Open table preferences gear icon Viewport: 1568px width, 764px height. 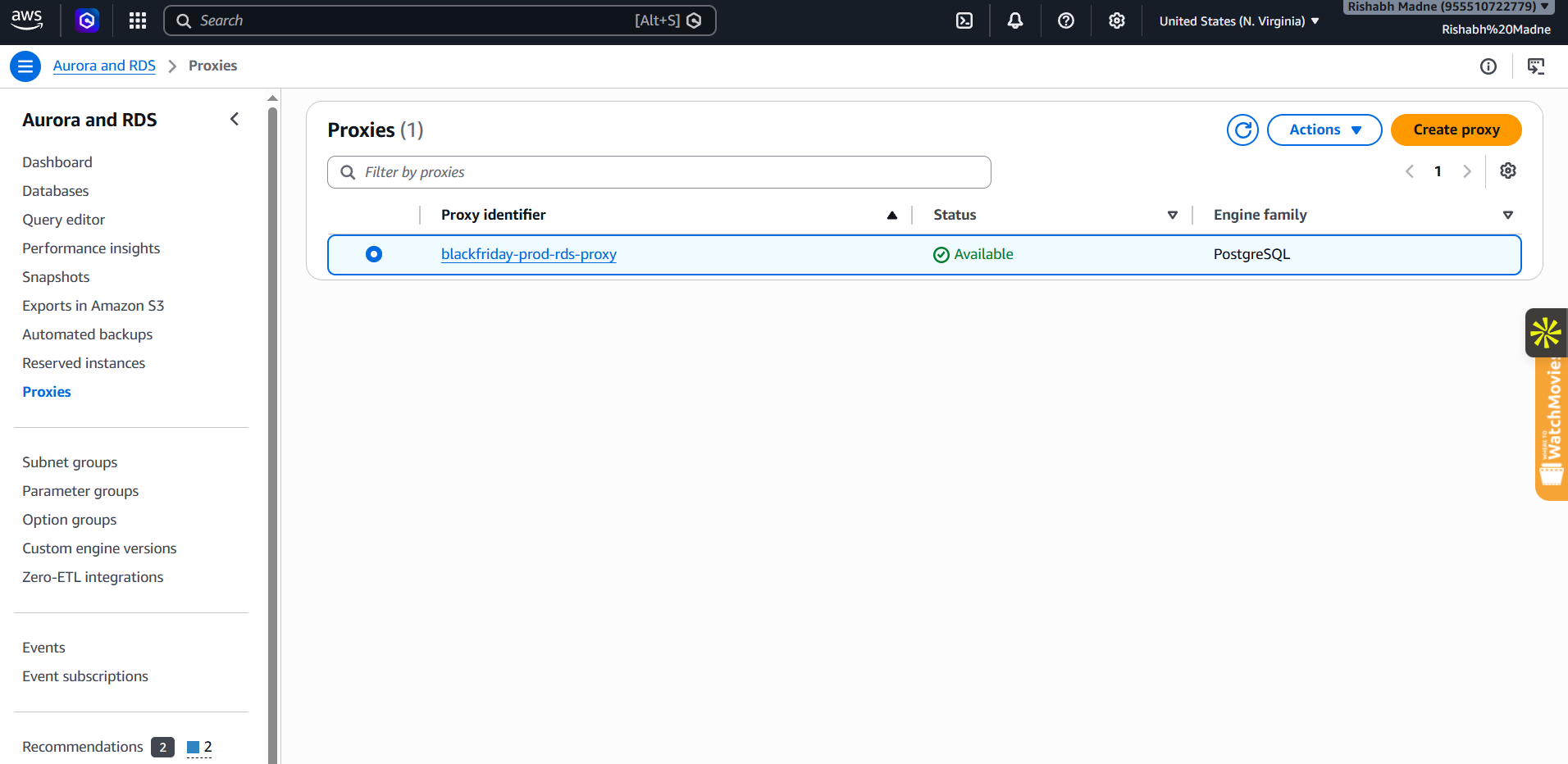point(1508,171)
